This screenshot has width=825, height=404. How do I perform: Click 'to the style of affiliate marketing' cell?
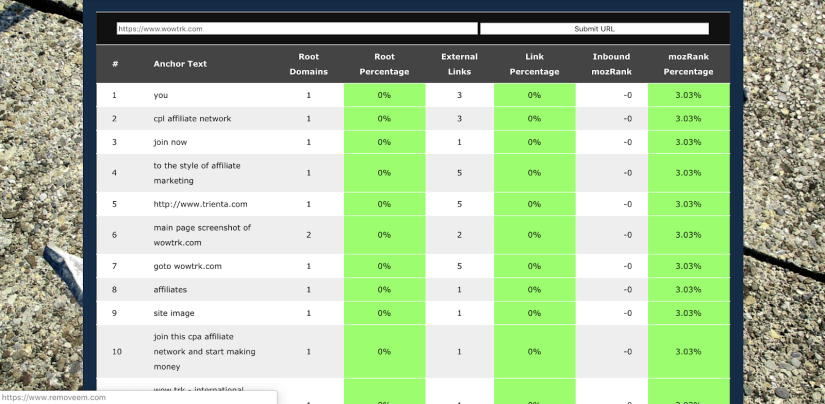(x=197, y=173)
